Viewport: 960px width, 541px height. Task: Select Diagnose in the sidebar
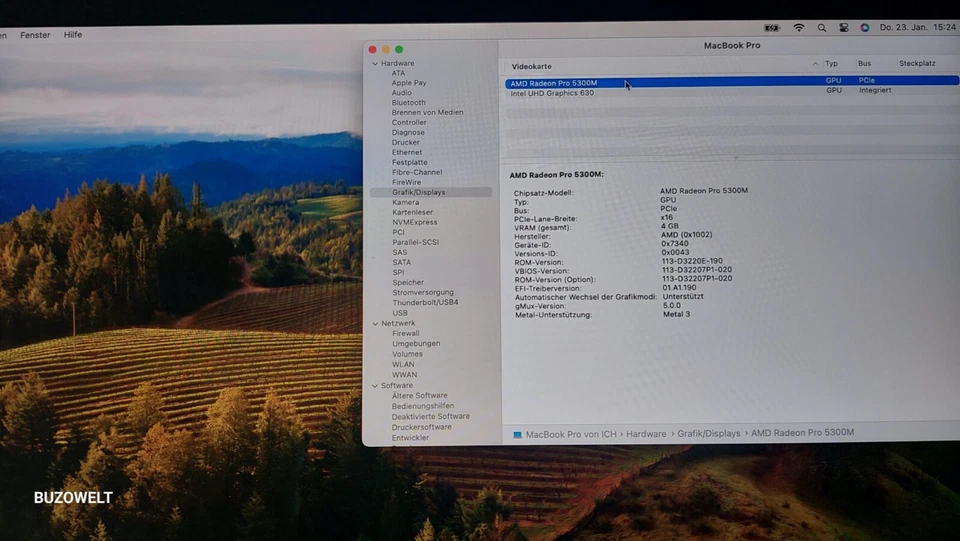pyautogui.click(x=408, y=132)
